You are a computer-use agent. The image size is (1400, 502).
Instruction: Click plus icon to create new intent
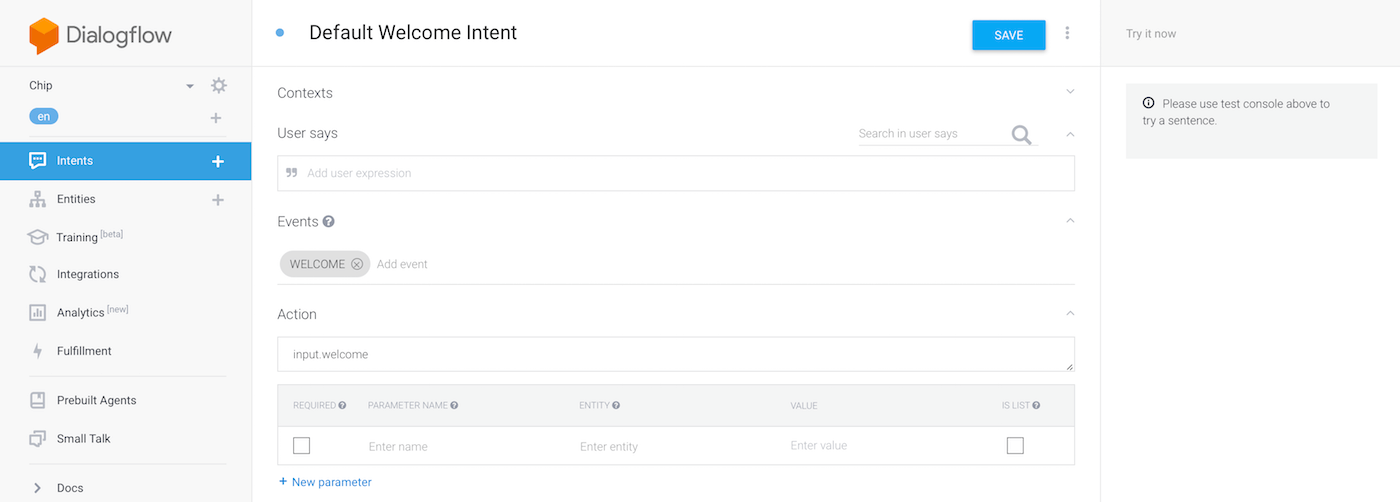(218, 161)
